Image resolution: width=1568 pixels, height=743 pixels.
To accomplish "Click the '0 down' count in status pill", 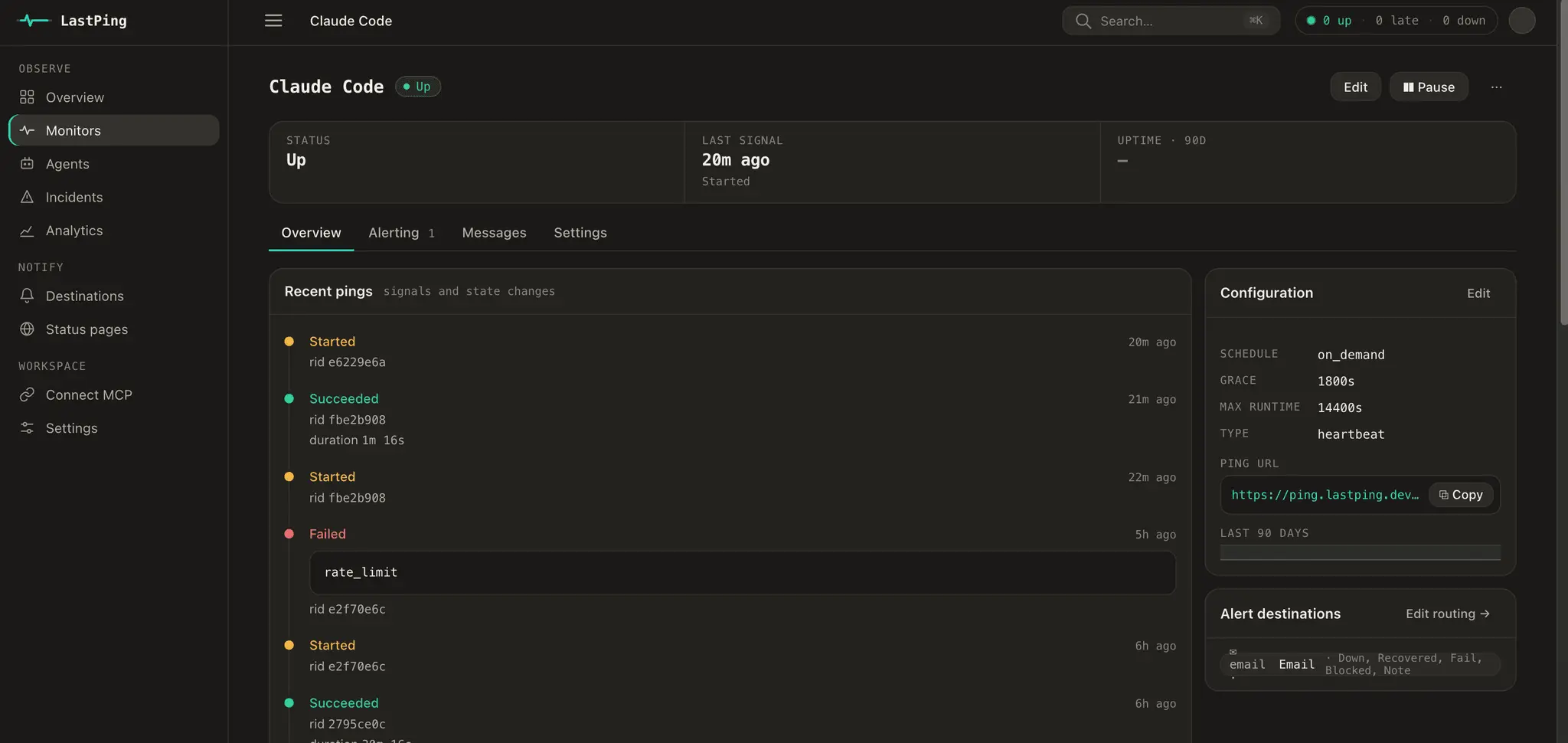I will click(x=1464, y=21).
